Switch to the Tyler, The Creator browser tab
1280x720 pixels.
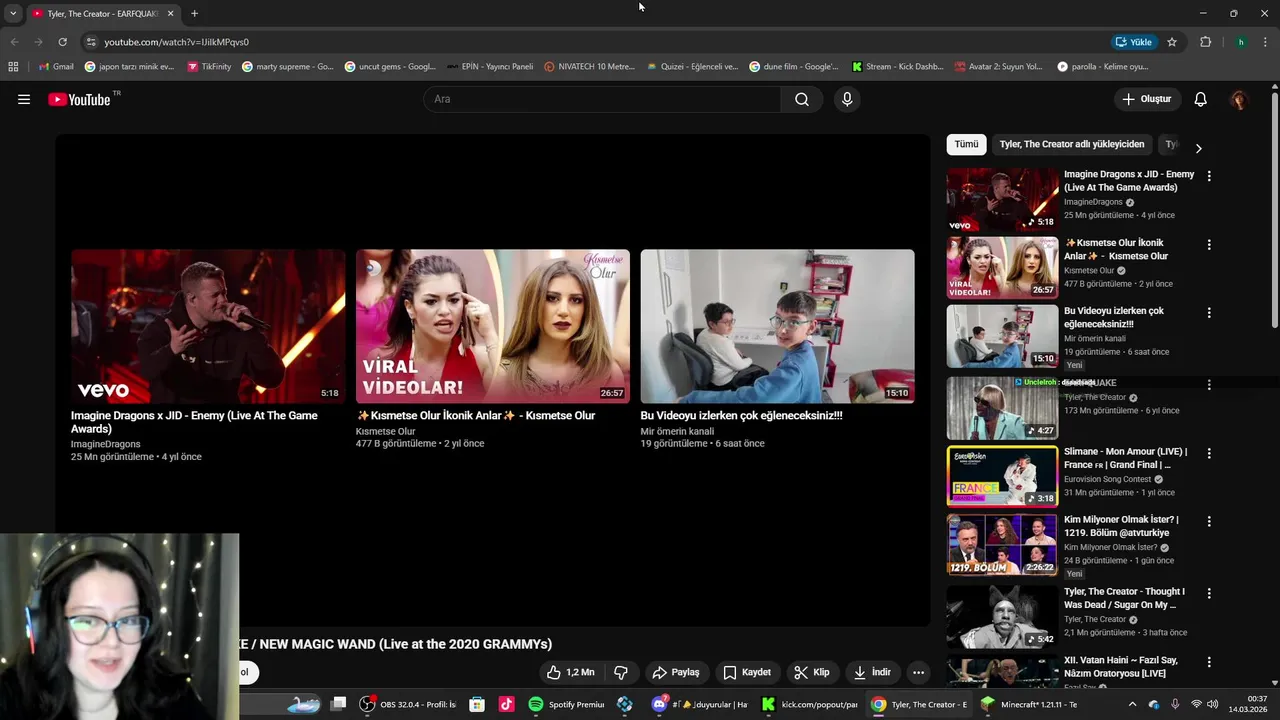tap(102, 13)
